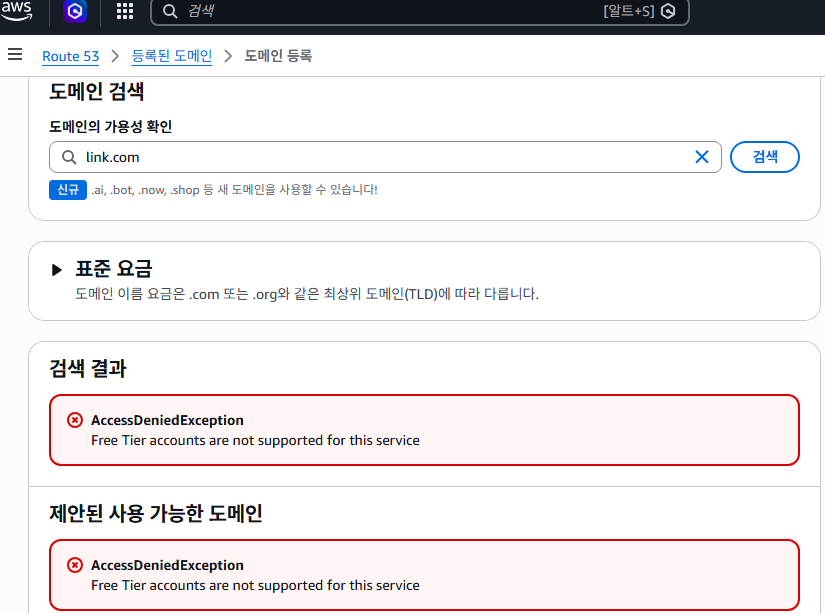Clear the link.com domain search field

tap(701, 157)
